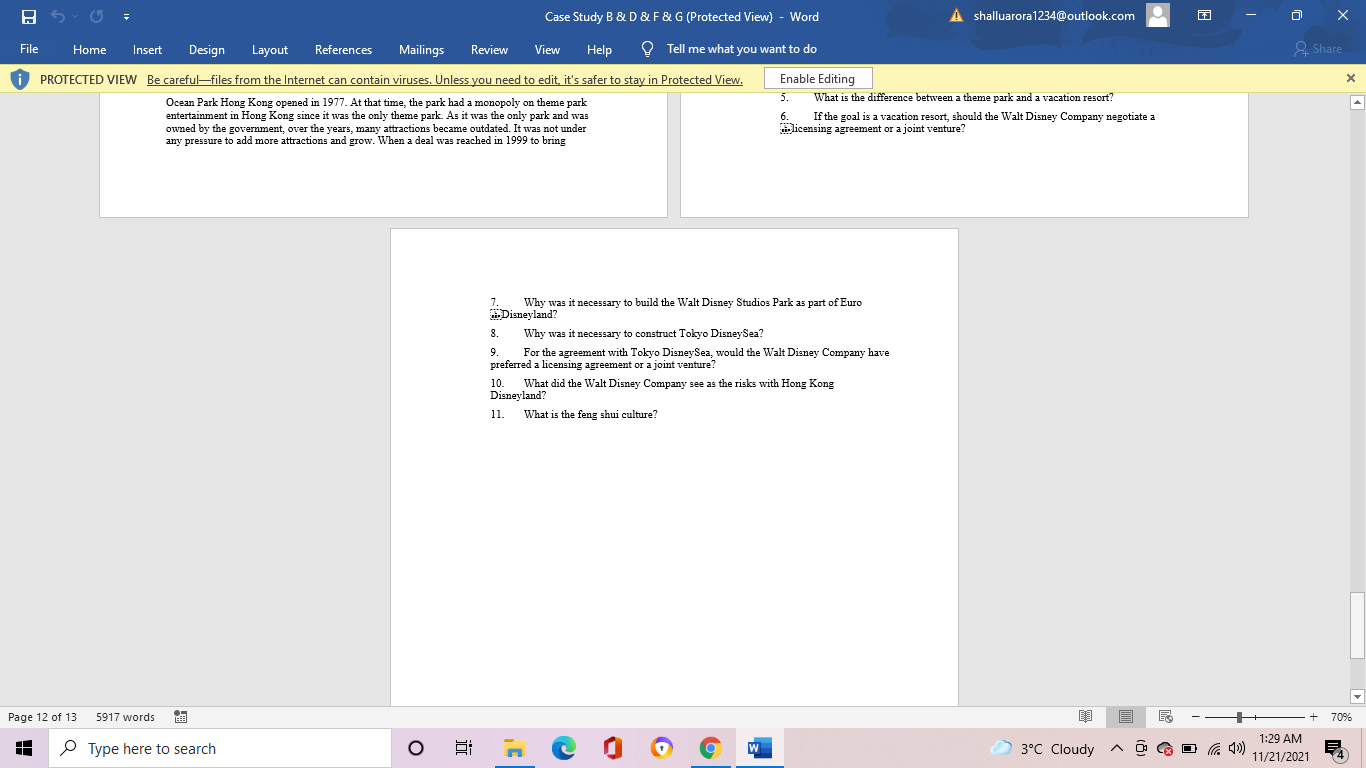Click the Undo icon

coord(59,16)
